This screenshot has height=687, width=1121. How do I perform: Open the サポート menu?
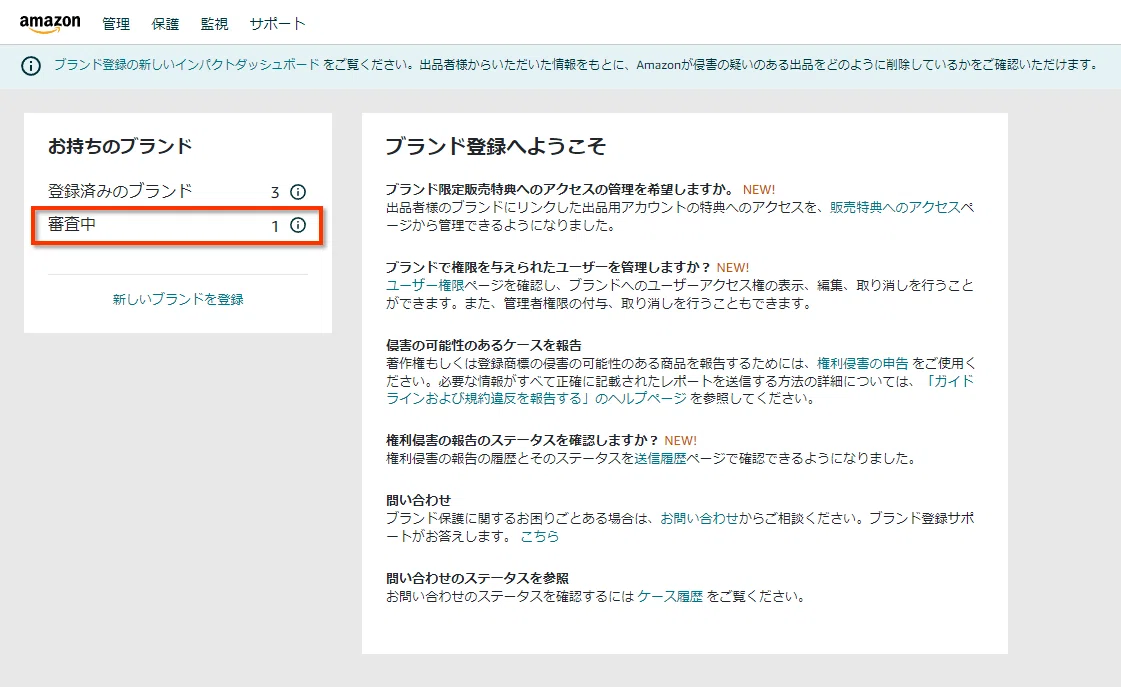tap(277, 24)
